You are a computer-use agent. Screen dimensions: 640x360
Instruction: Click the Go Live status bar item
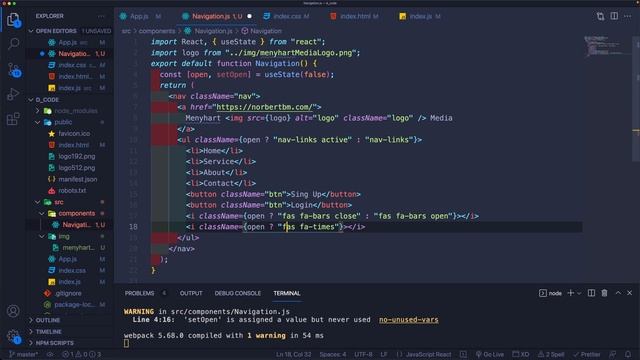tap(489, 354)
